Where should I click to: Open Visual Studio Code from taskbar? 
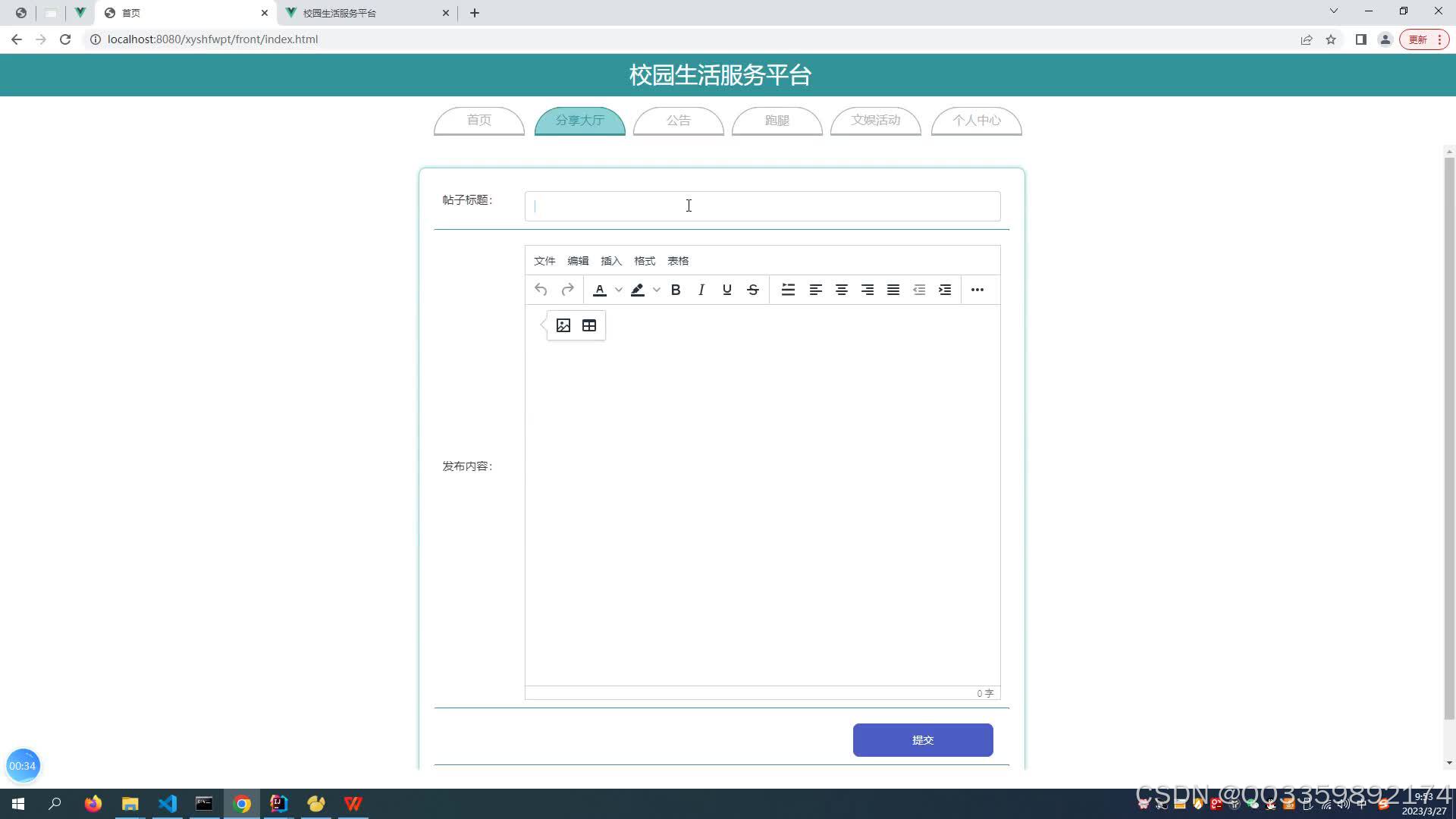(x=168, y=804)
